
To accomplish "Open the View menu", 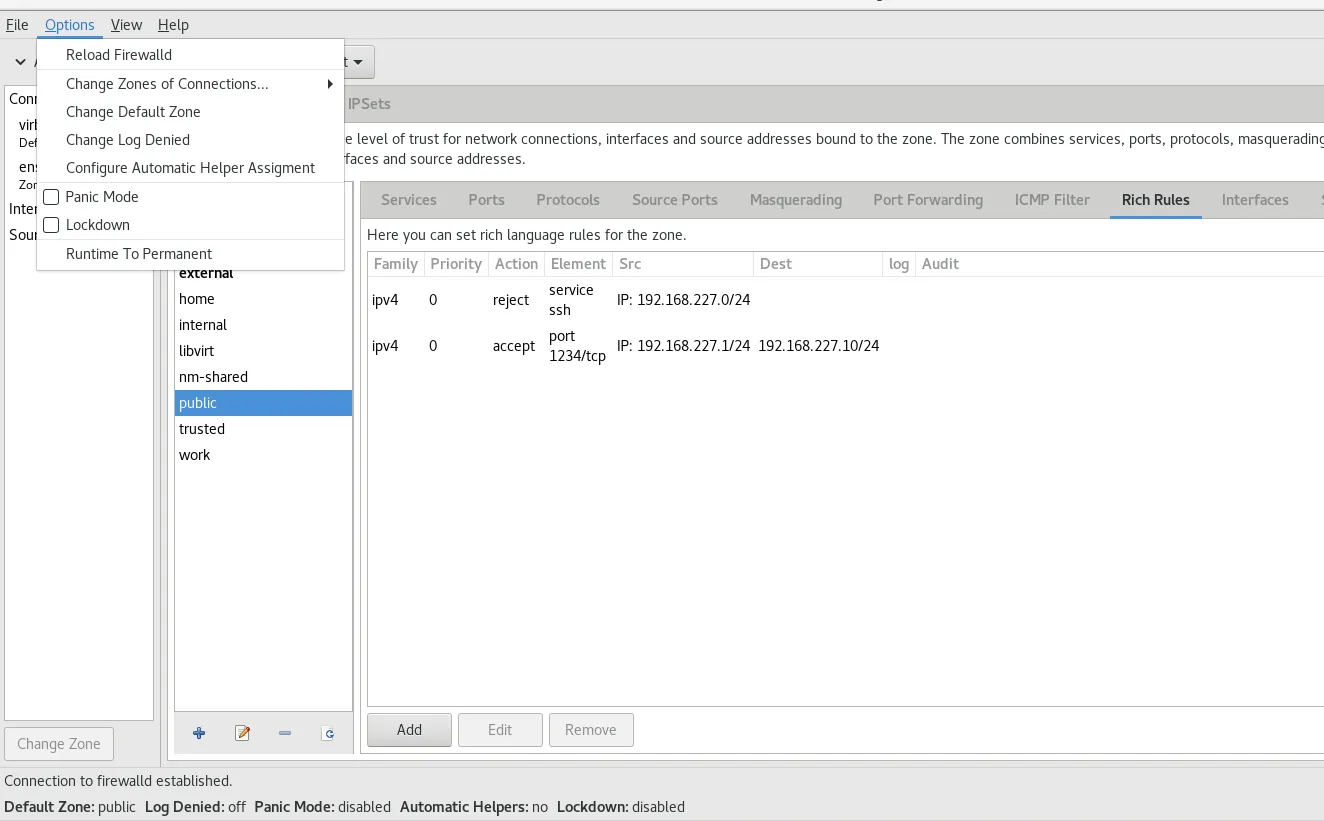I will (x=126, y=25).
